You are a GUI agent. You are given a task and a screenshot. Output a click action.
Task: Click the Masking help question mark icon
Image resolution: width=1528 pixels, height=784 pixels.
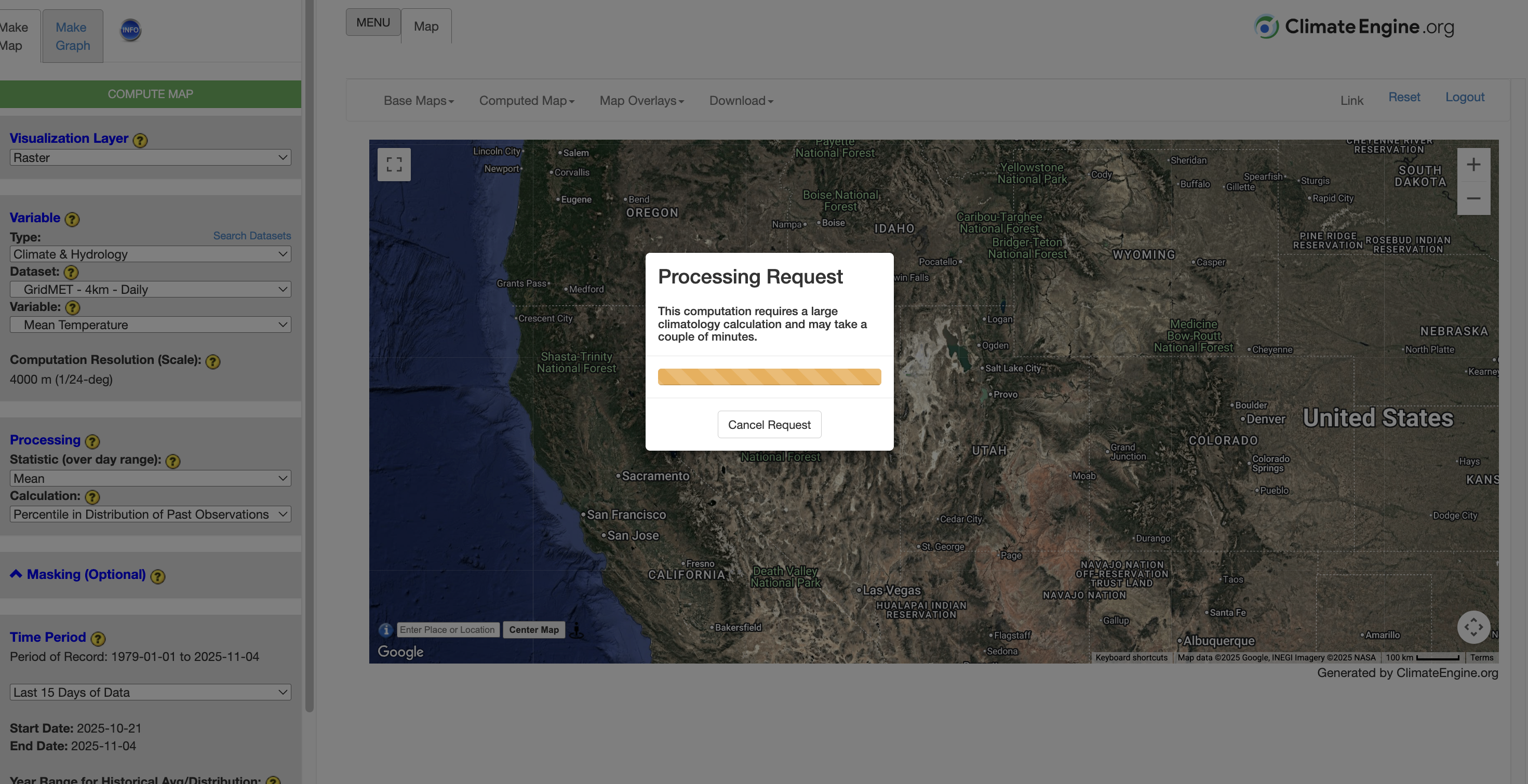pyautogui.click(x=158, y=576)
